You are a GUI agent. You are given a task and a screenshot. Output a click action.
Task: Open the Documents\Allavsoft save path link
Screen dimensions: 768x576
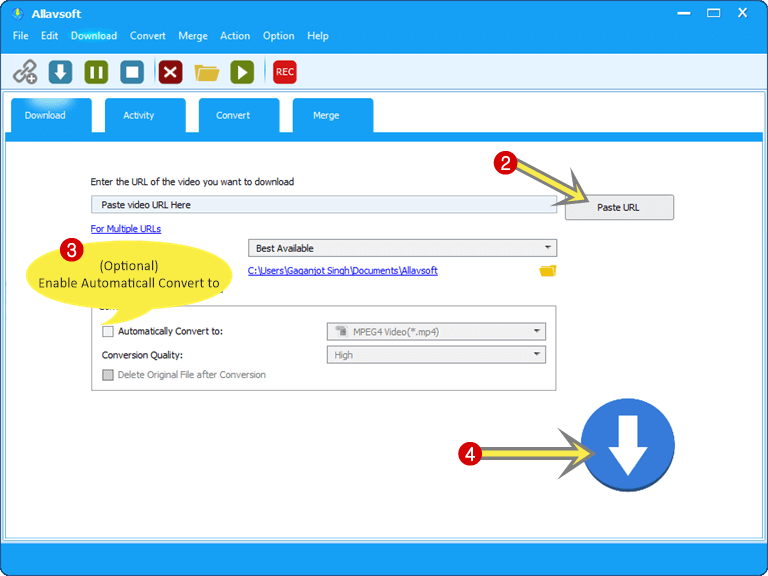point(342,270)
